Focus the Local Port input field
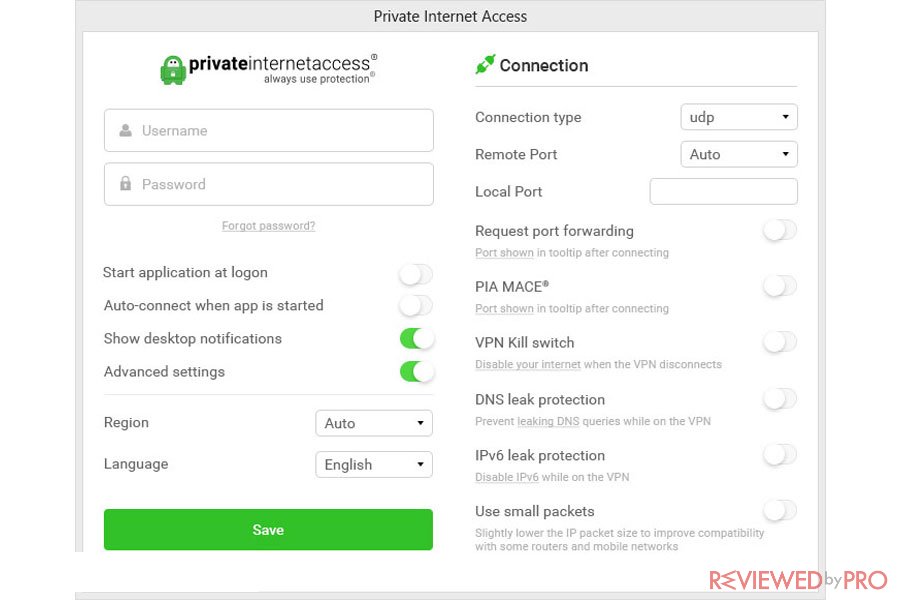The image size is (900, 600). point(723,191)
